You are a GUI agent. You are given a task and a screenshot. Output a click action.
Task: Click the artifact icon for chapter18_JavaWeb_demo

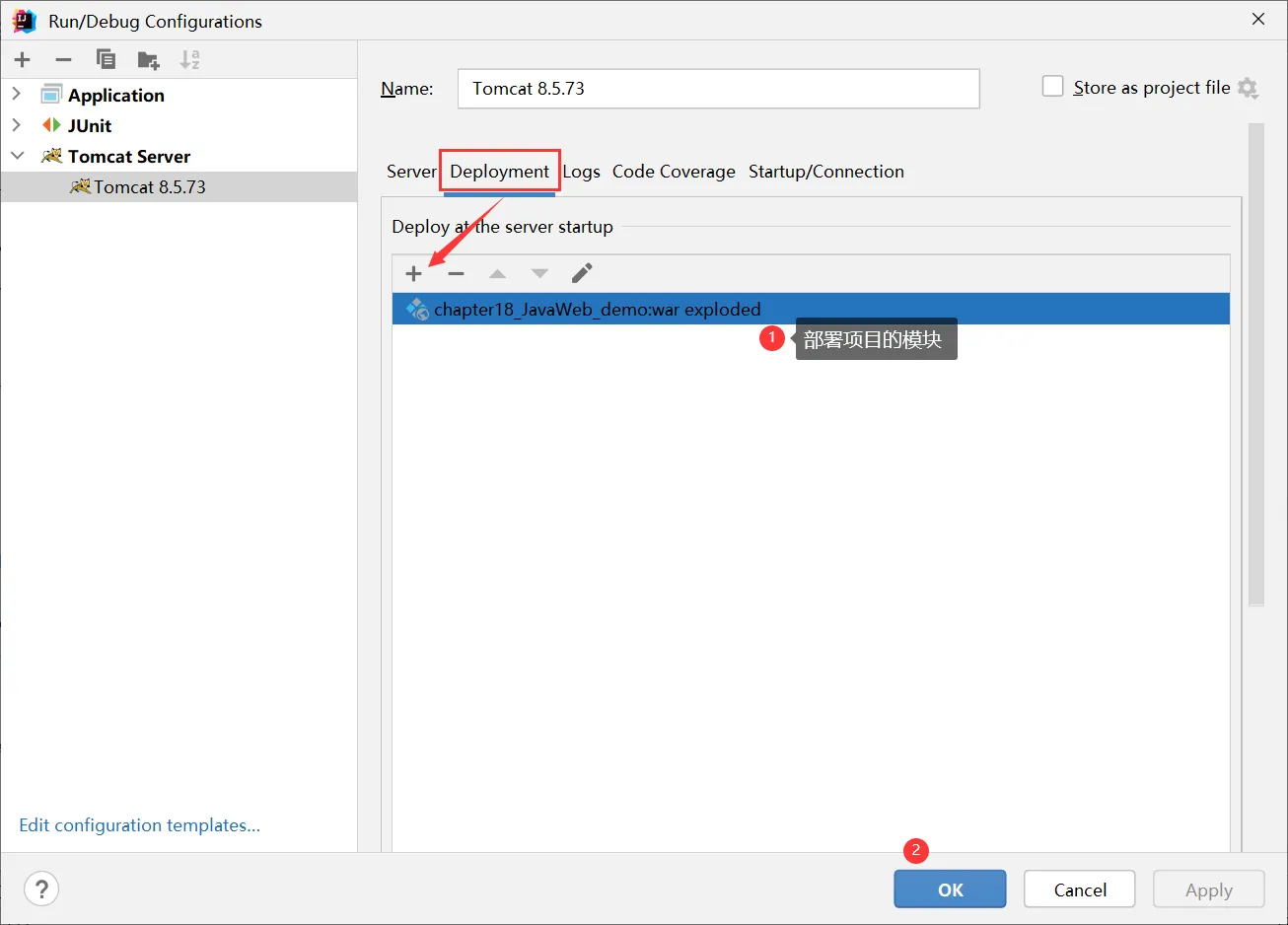(x=417, y=309)
